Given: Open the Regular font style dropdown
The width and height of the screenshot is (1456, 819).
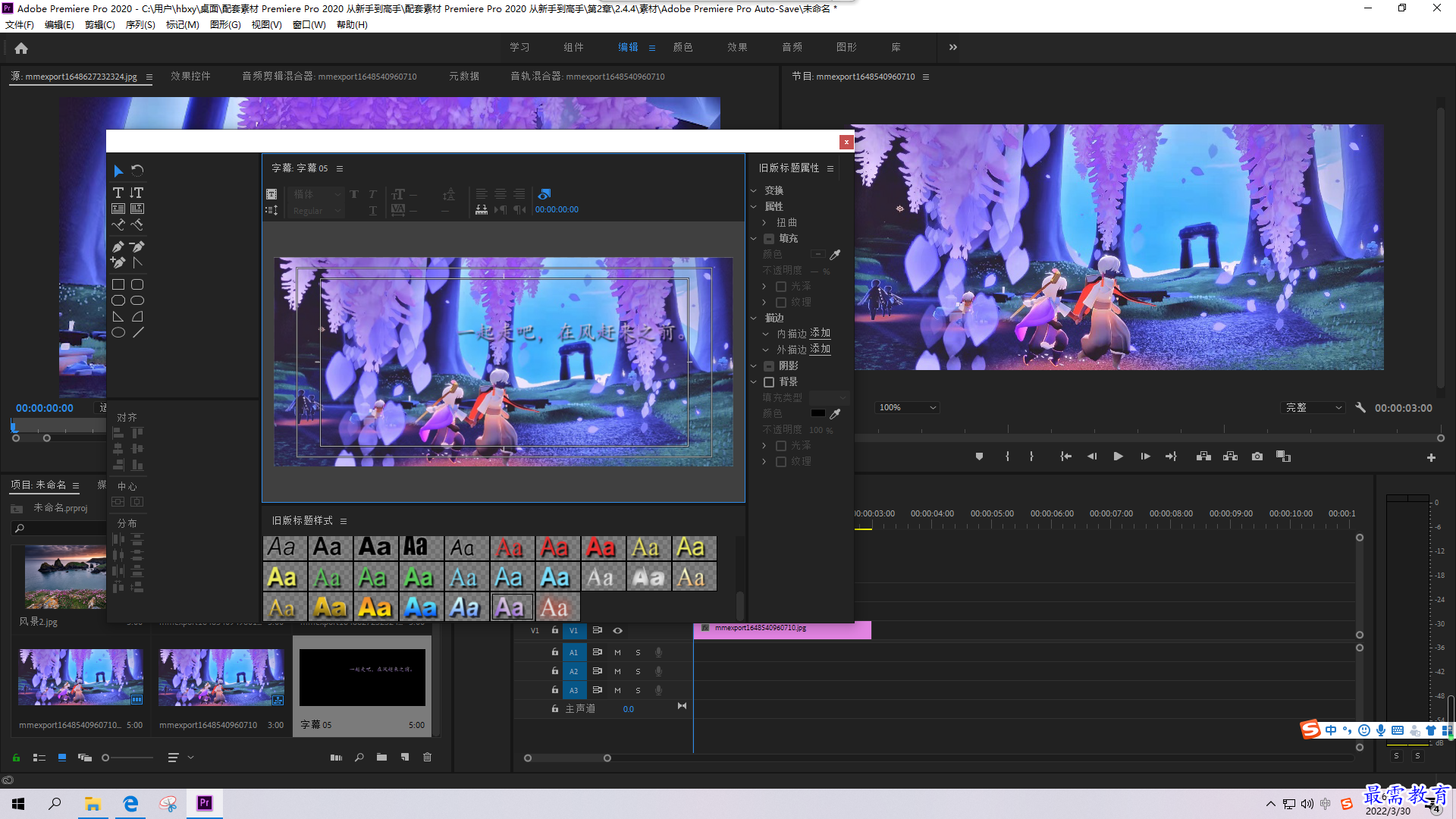Looking at the screenshot, I should tap(317, 211).
